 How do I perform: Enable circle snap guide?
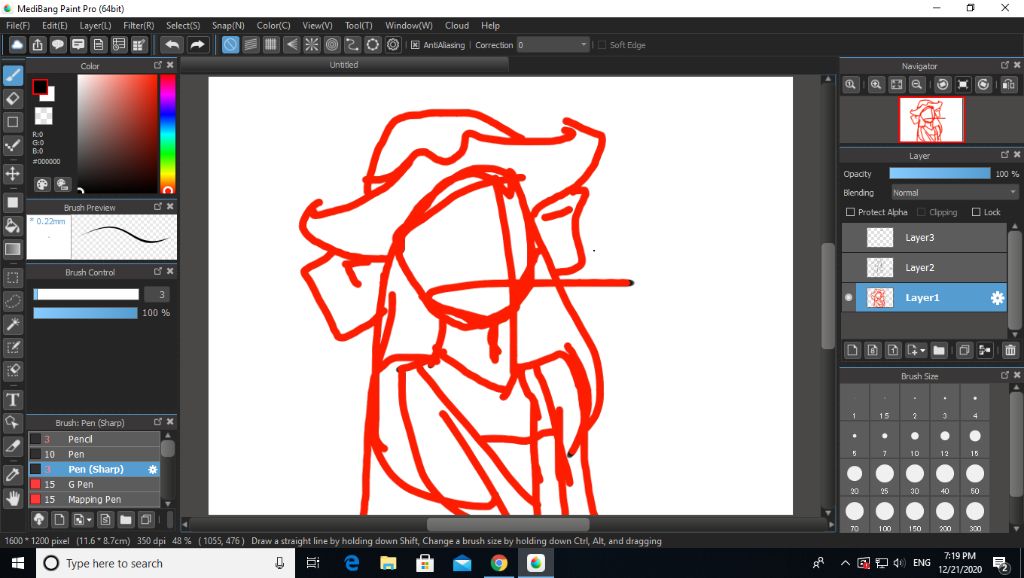332,45
